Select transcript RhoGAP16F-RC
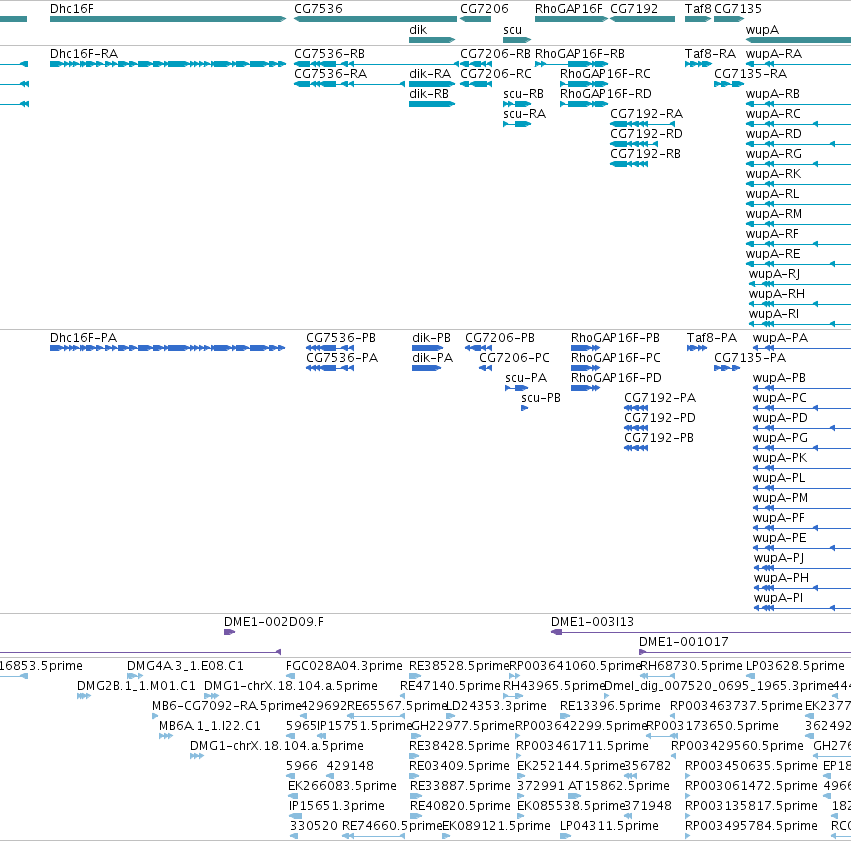Screen dimensions: 851x841 click(x=584, y=84)
